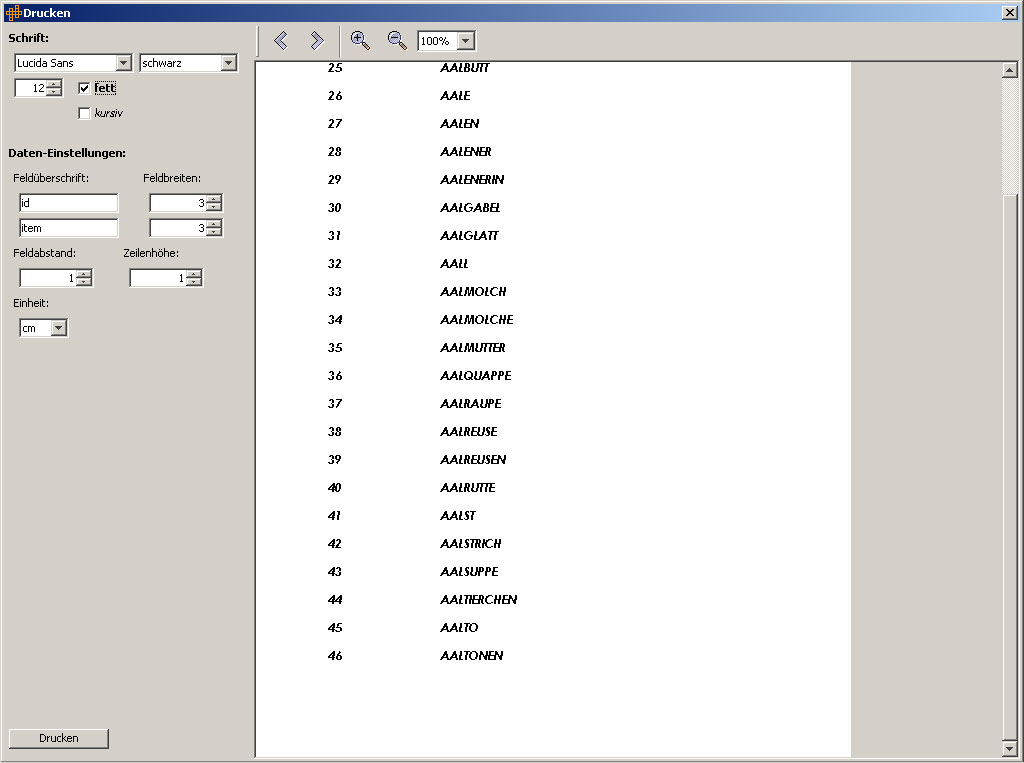The width and height of the screenshot is (1024, 763).
Task: Expand the 100% zoom level dropdown
Action: click(x=466, y=41)
